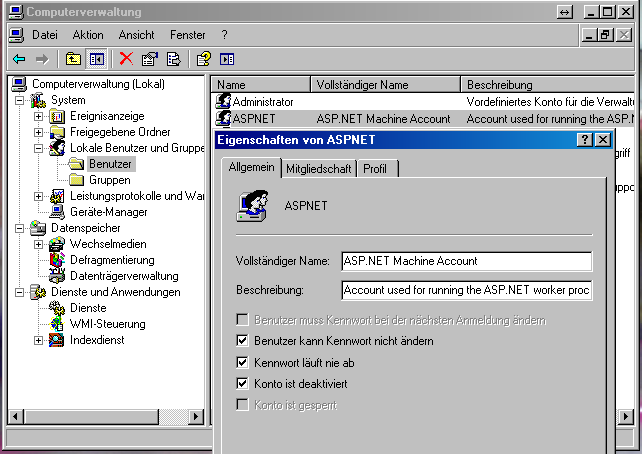Open the Aktion menu
Screen dimensions: 642x454
tap(88, 35)
